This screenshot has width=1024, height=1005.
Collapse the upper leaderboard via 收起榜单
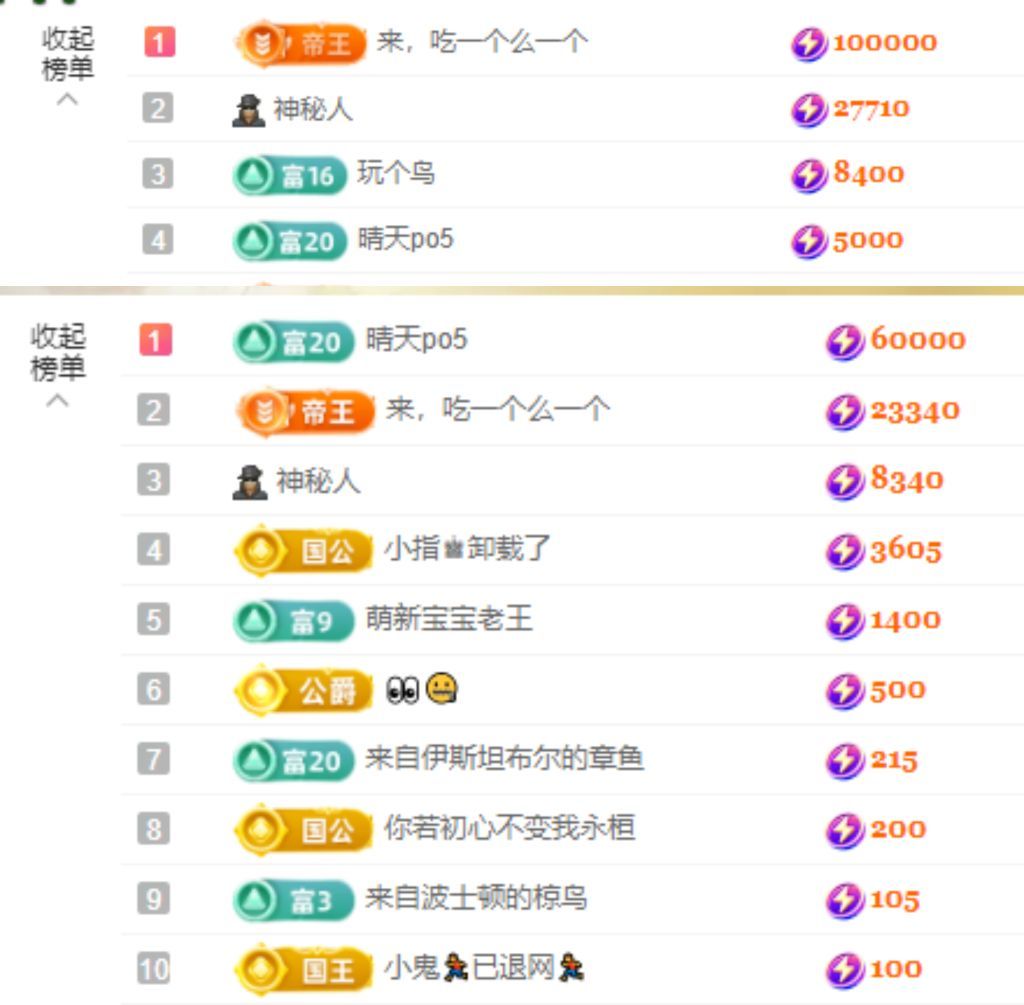pos(67,54)
